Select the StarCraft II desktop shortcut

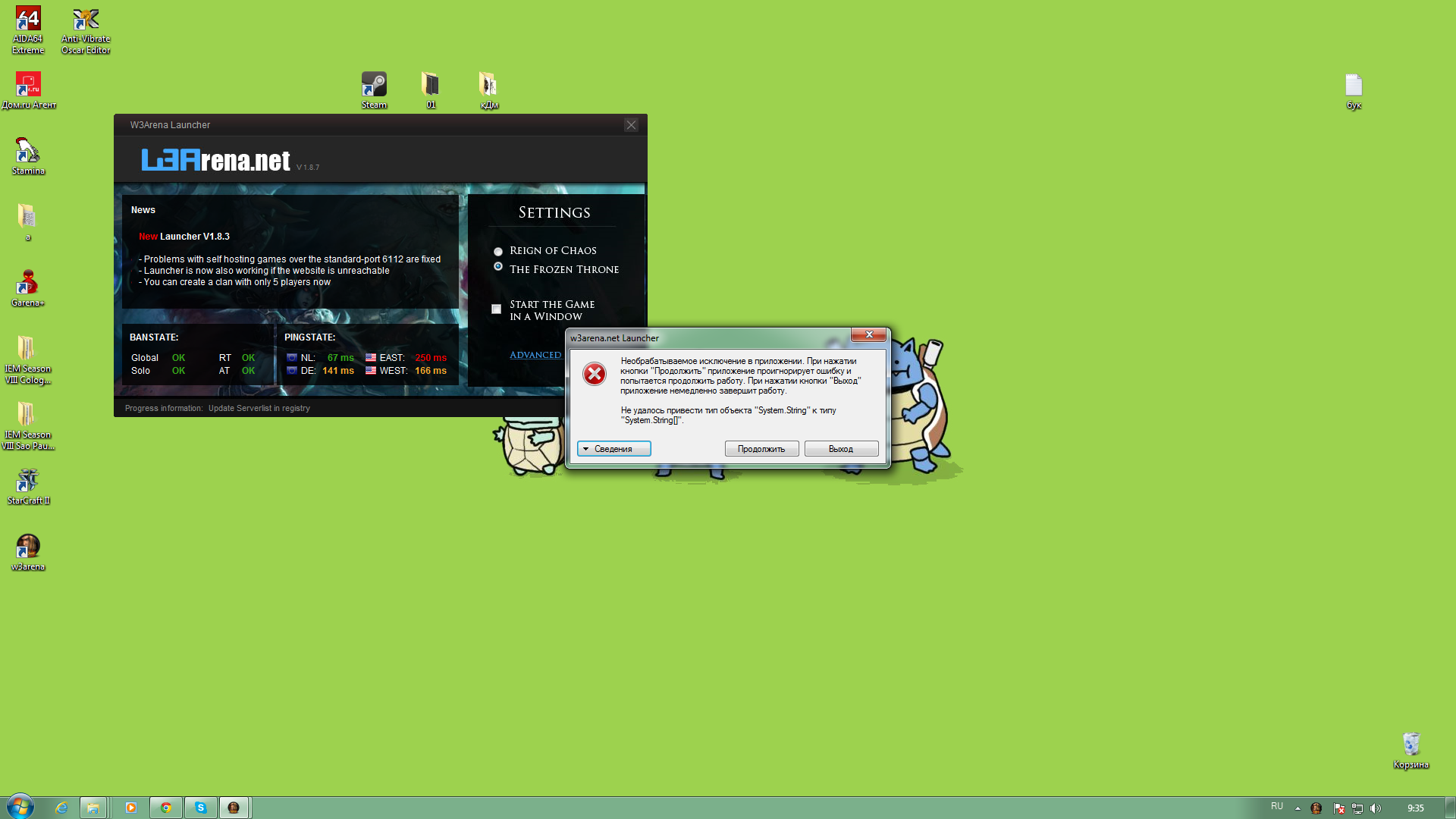pyautogui.click(x=28, y=485)
